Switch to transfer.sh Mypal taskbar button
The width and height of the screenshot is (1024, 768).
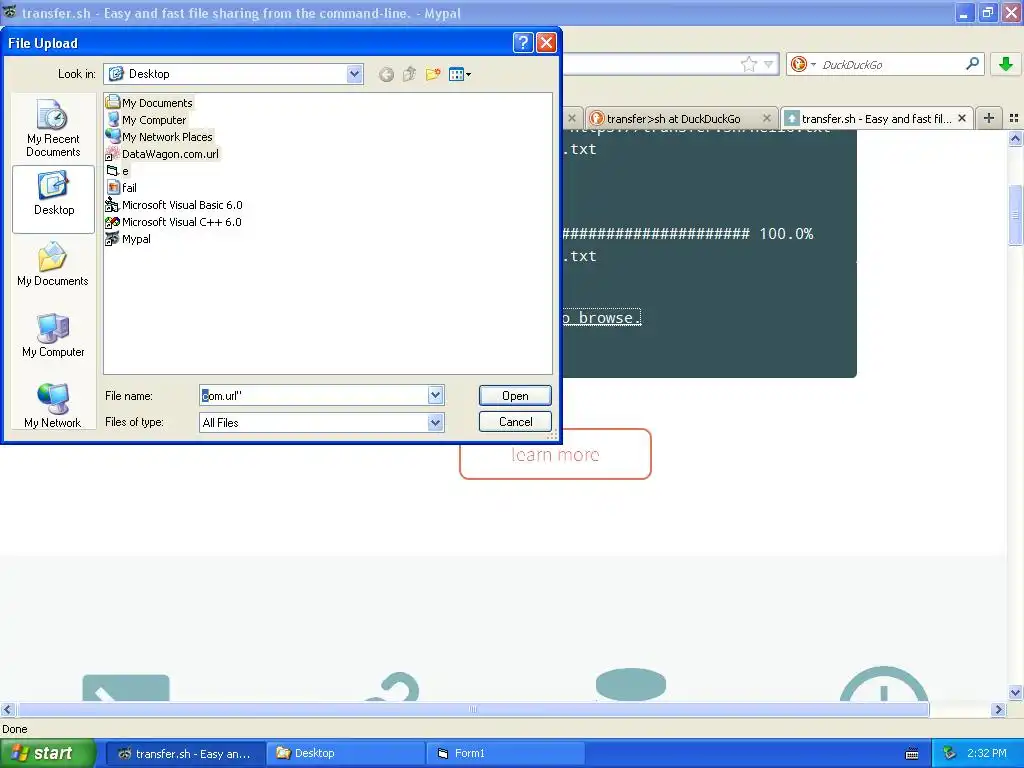click(x=186, y=754)
